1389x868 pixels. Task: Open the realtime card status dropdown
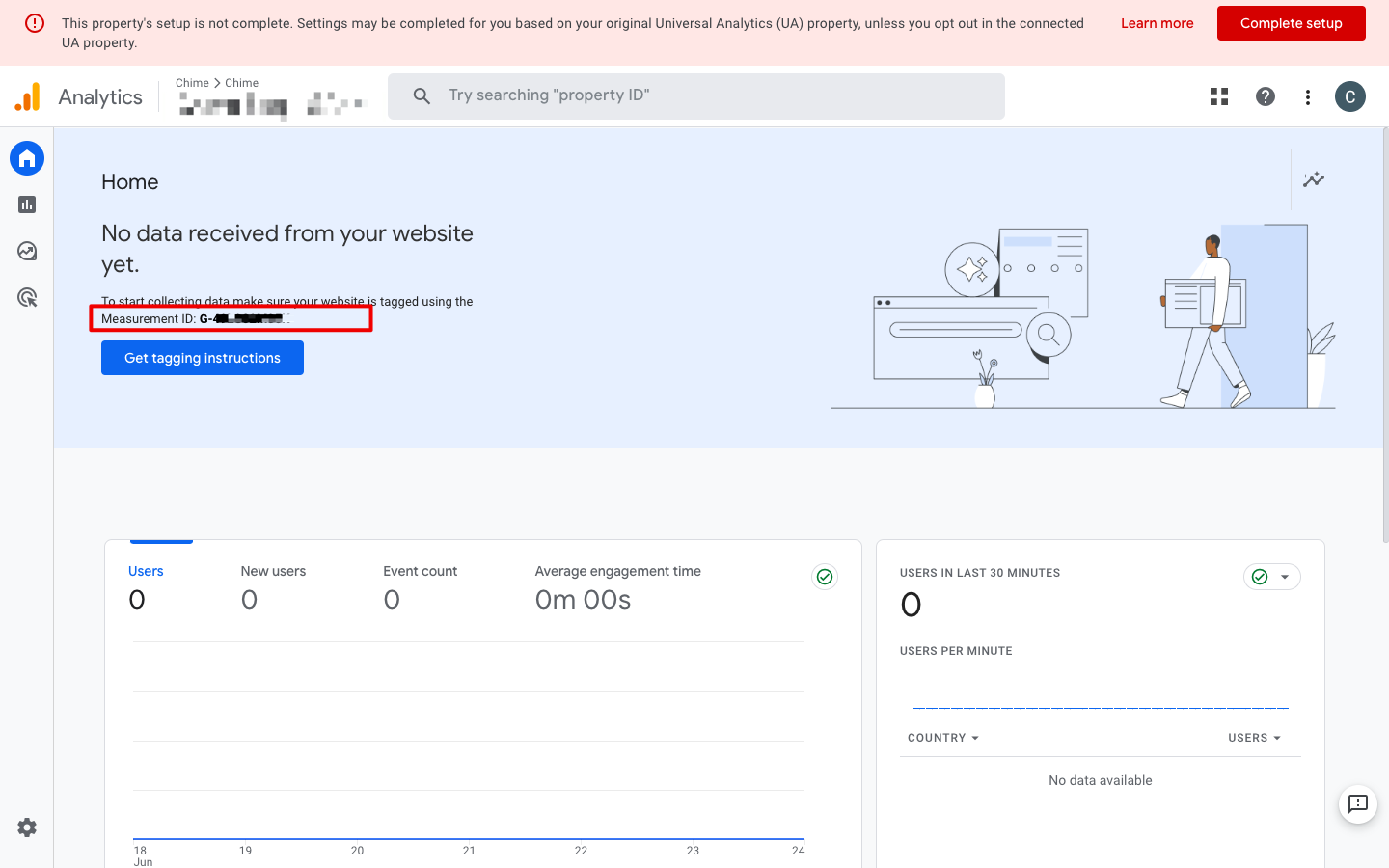[x=1272, y=577]
